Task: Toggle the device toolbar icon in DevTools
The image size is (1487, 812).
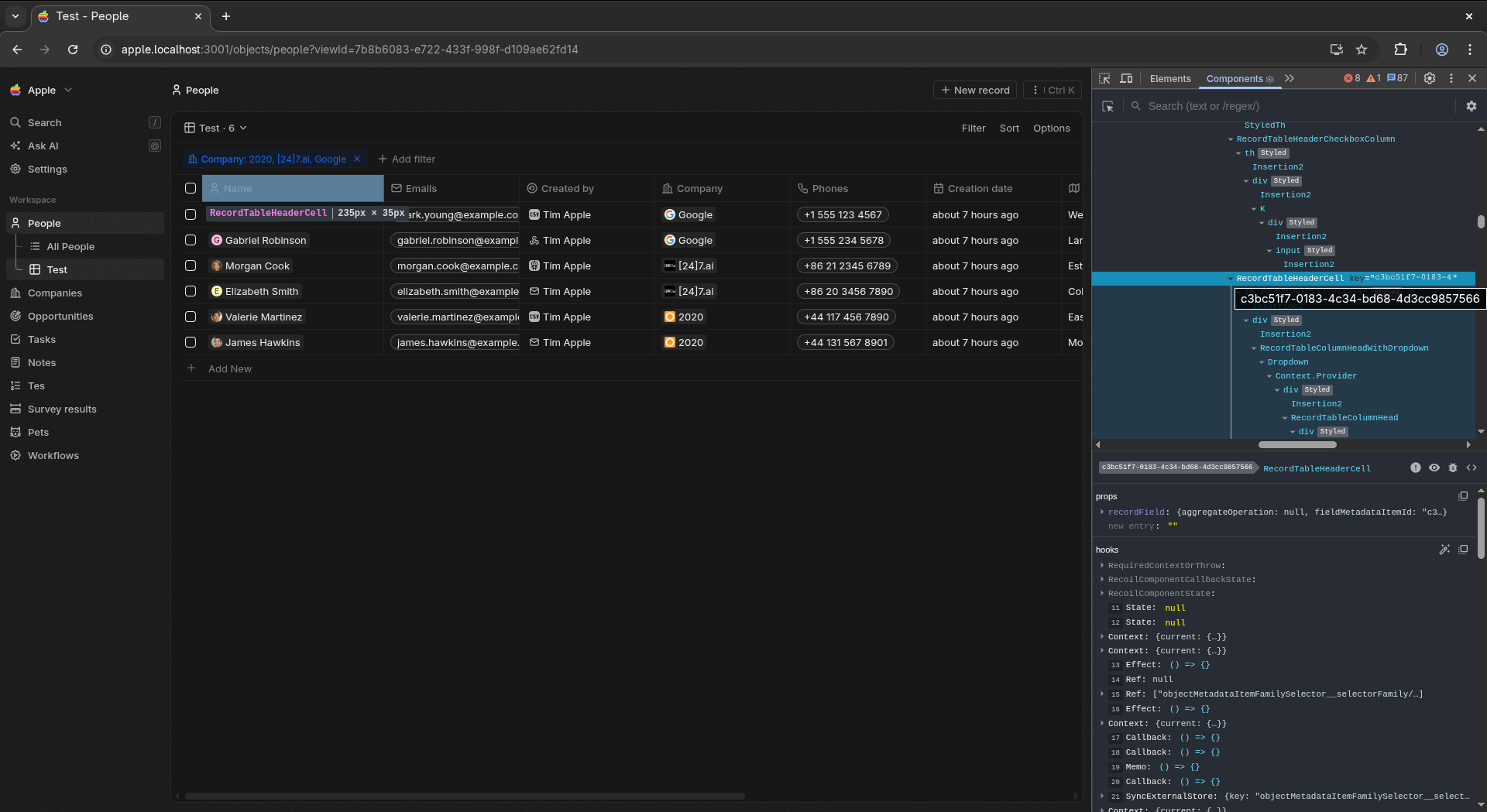Action: (1126, 78)
